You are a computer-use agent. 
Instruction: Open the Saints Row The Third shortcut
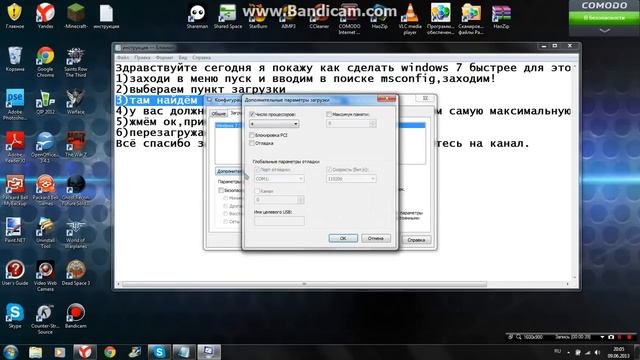tap(76, 61)
